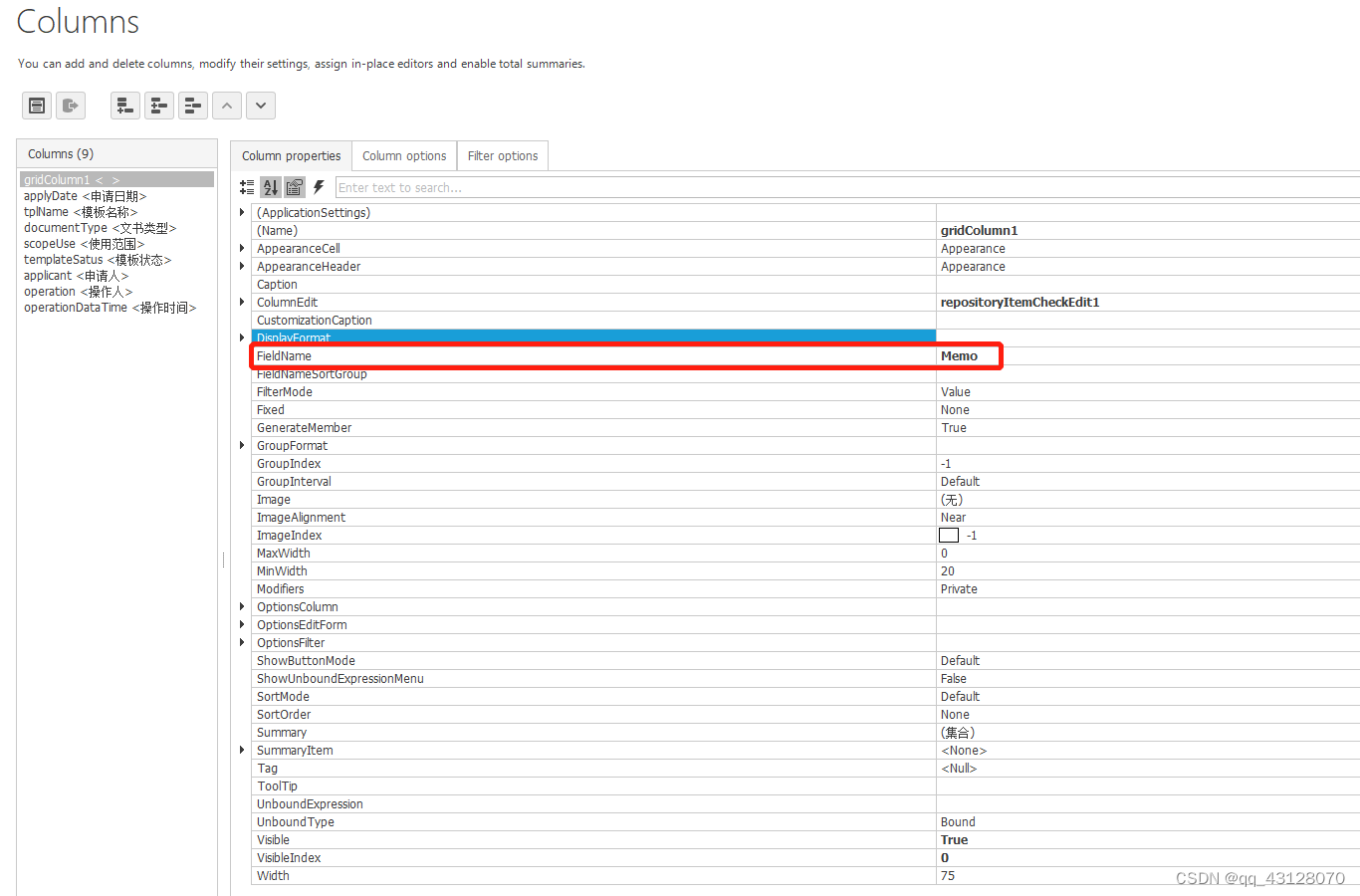This screenshot has height=896, width=1360.
Task: Switch property grid to alphabetical A-Z sorting
Action: [x=270, y=187]
